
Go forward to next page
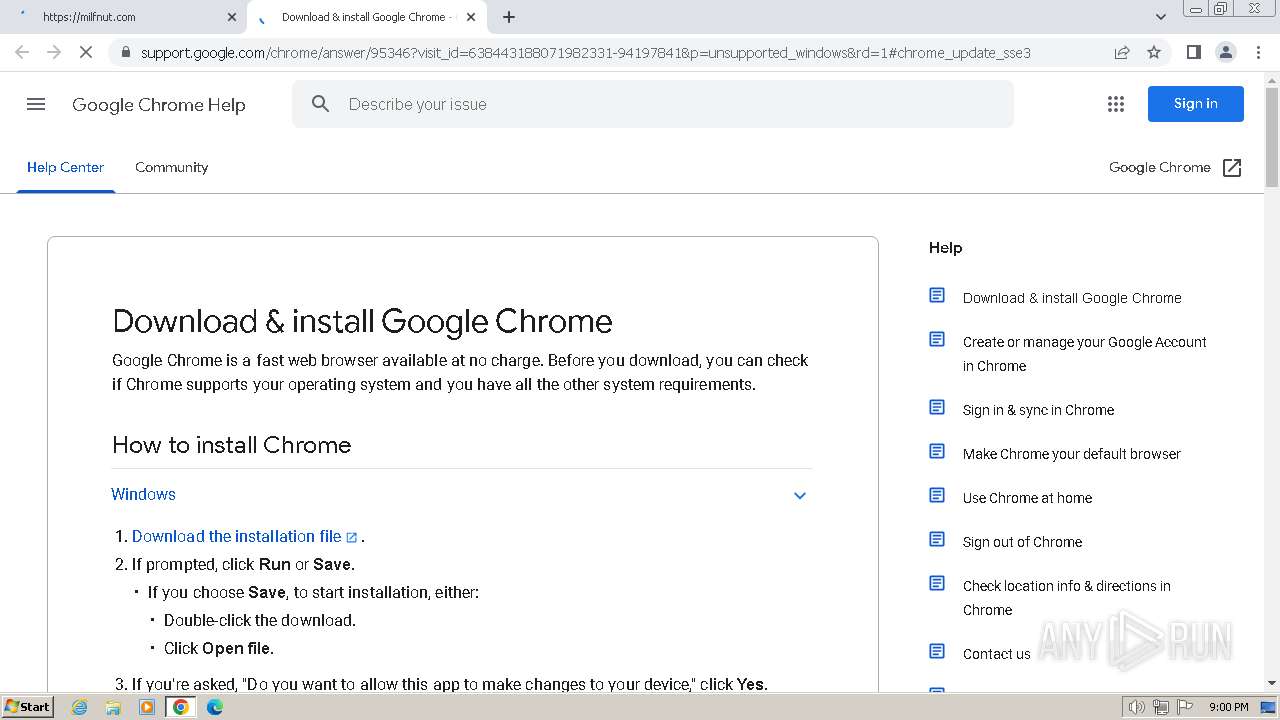[54, 52]
